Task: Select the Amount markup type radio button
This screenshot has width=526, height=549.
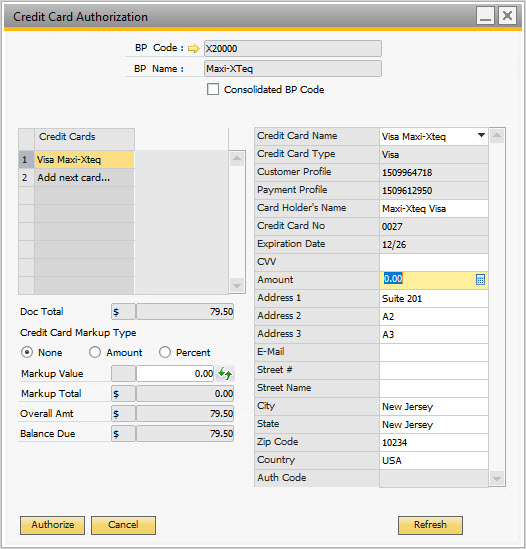Action: (95, 352)
